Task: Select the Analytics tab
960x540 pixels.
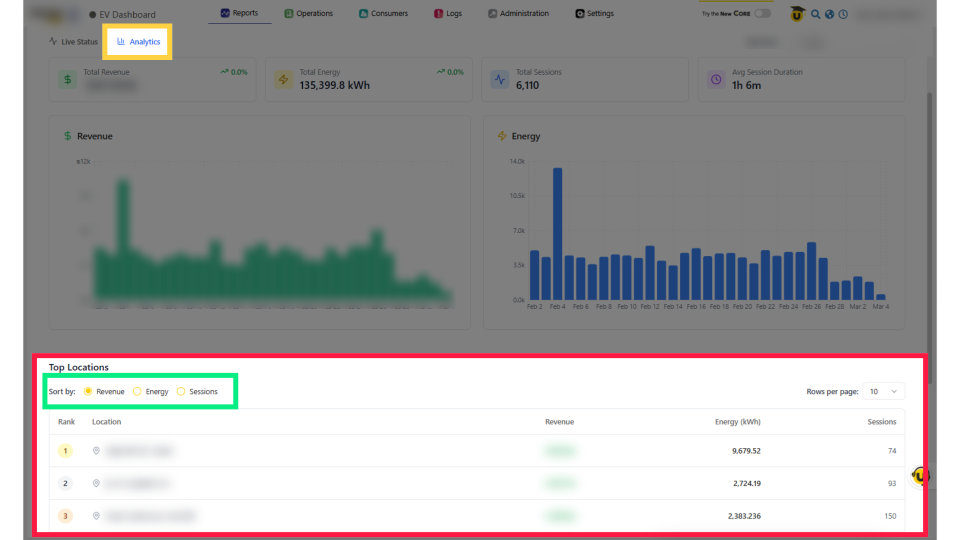Action: (139, 42)
